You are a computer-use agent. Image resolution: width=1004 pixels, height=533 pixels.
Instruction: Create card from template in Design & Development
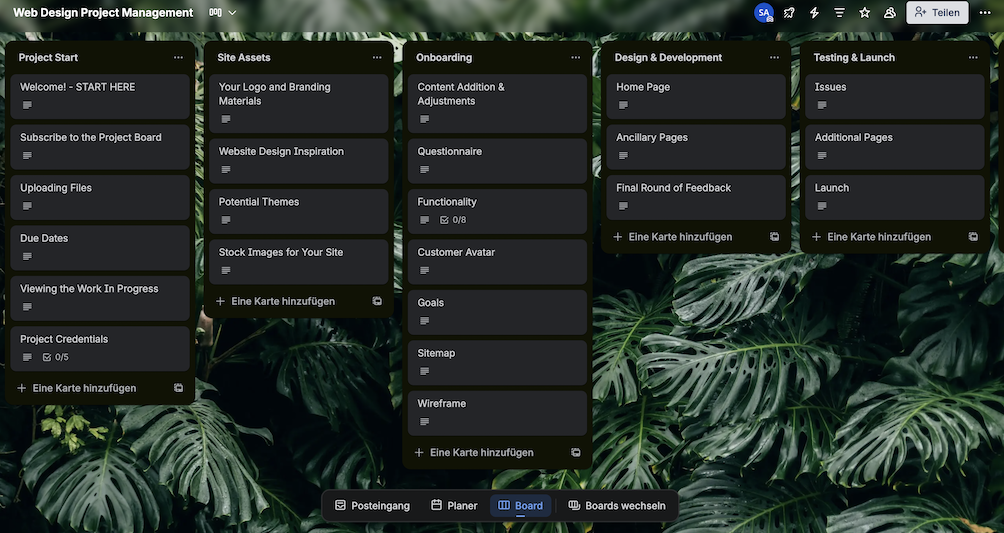click(774, 236)
